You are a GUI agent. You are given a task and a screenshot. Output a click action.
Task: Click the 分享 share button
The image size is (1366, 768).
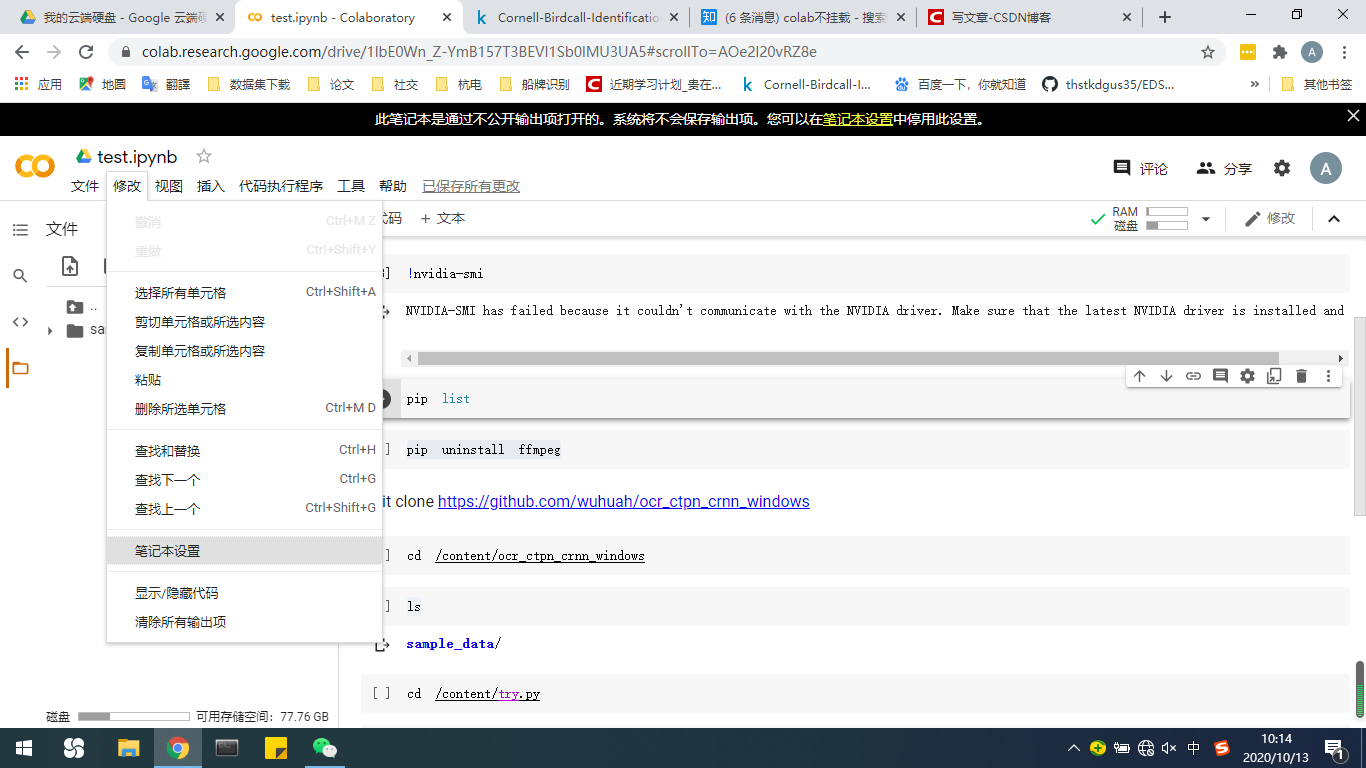pyautogui.click(x=1224, y=168)
